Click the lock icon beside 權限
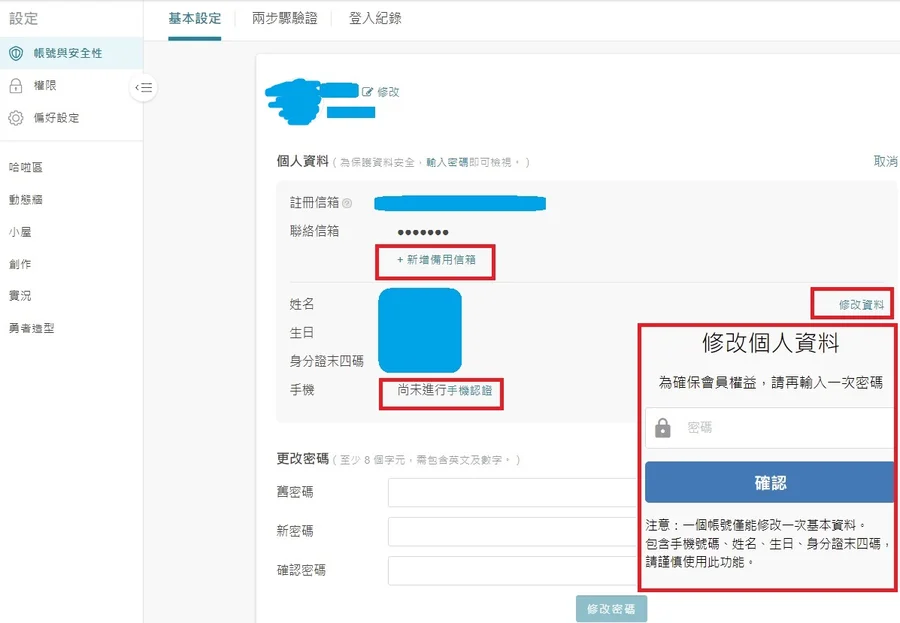 point(16,86)
